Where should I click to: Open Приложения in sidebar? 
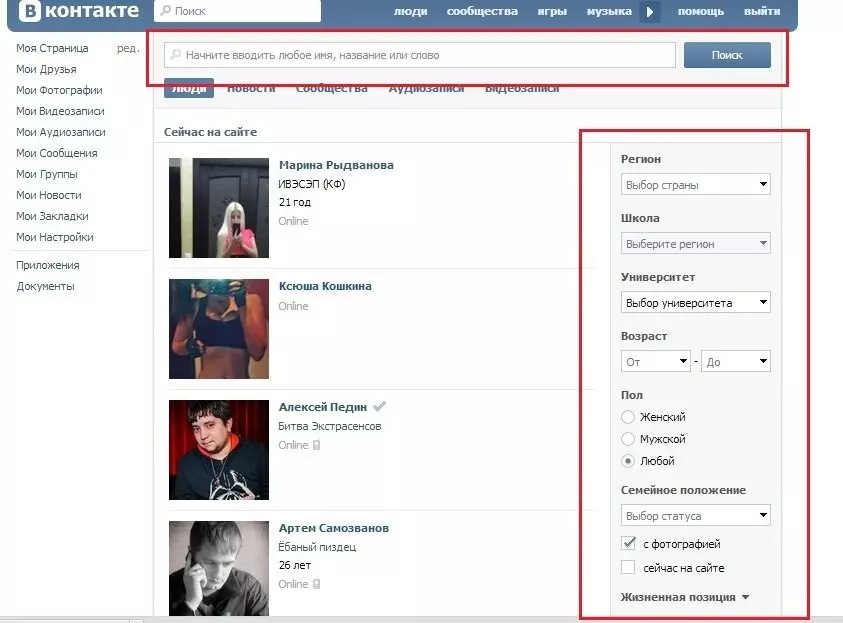click(x=48, y=265)
